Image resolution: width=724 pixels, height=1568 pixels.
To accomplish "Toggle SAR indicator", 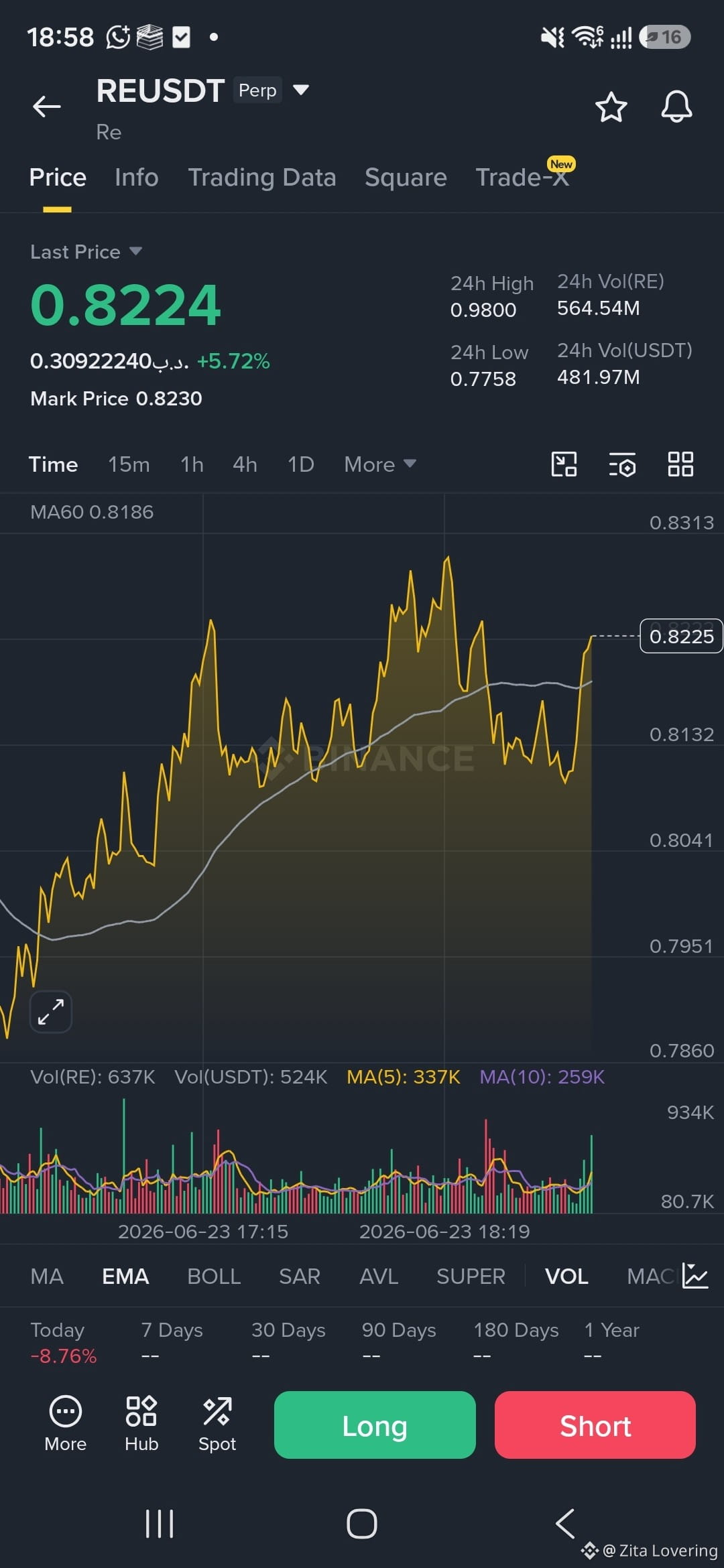I will point(300,1276).
